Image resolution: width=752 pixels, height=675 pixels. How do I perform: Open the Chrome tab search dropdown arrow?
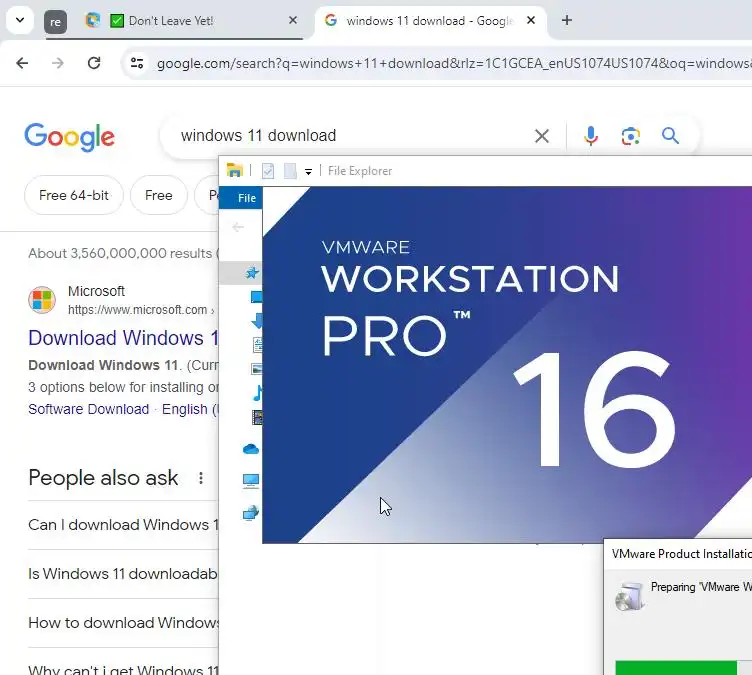(x=20, y=21)
